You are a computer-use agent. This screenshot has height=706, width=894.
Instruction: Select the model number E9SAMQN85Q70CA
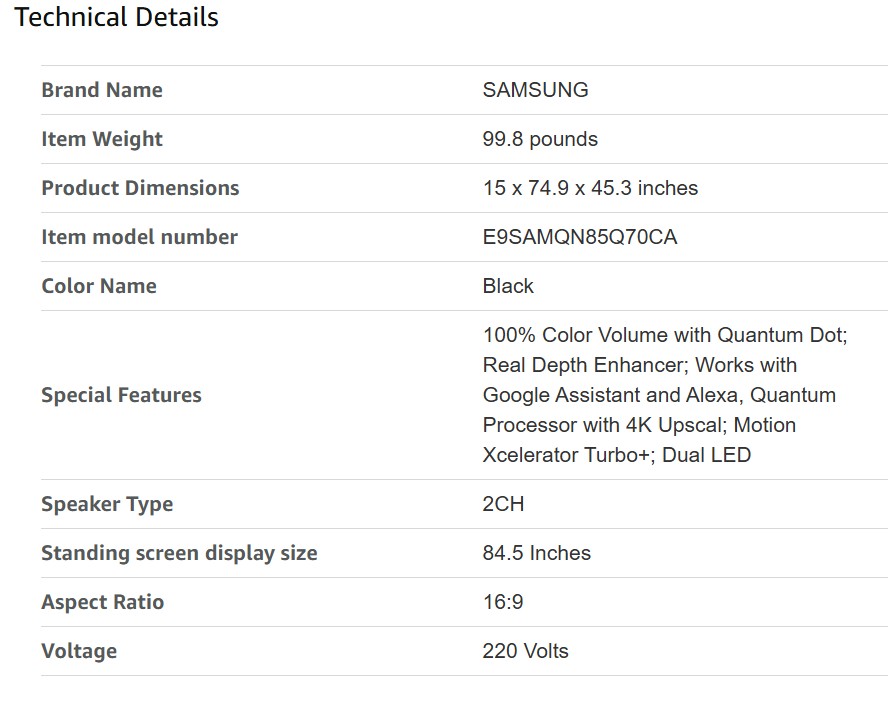pyautogui.click(x=579, y=237)
